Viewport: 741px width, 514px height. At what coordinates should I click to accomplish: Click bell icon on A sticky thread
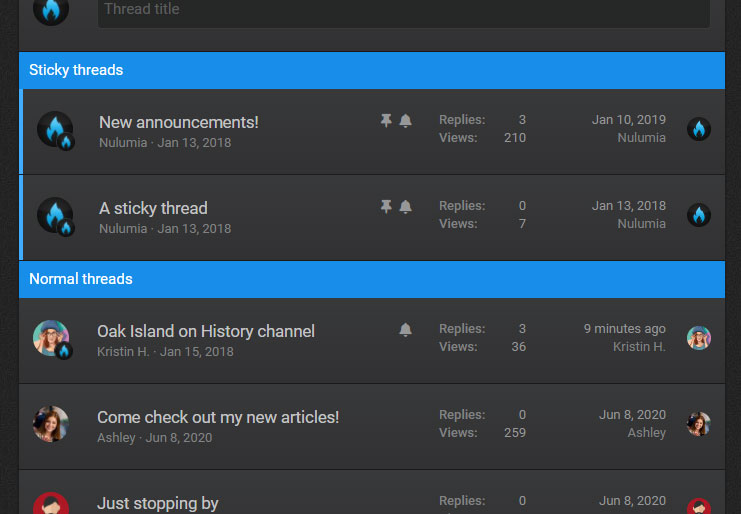pyautogui.click(x=405, y=207)
